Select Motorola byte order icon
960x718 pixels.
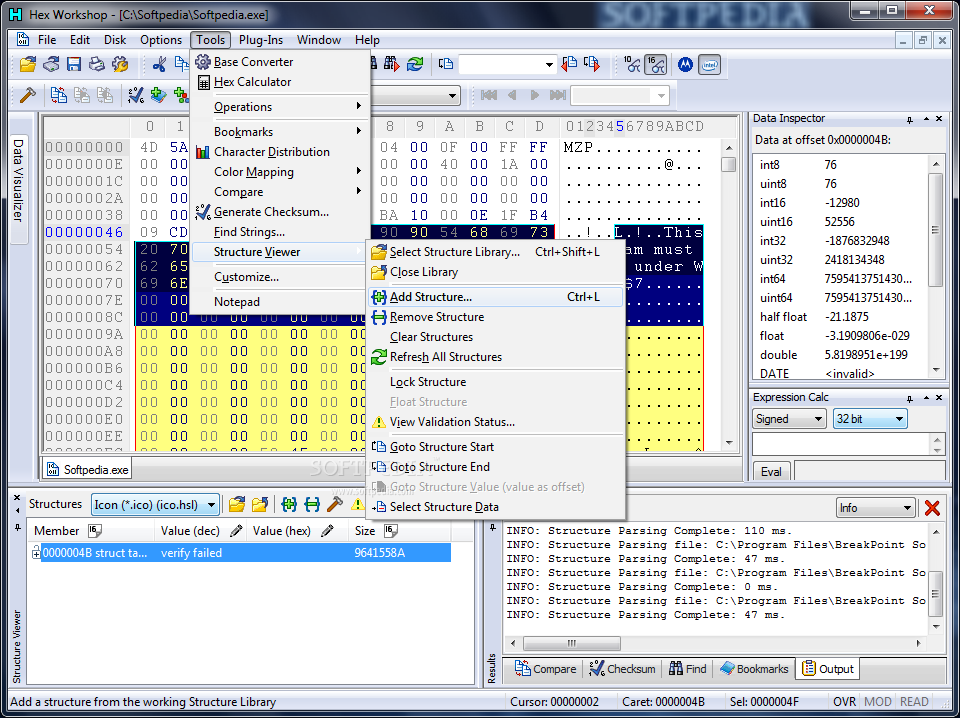coord(685,64)
